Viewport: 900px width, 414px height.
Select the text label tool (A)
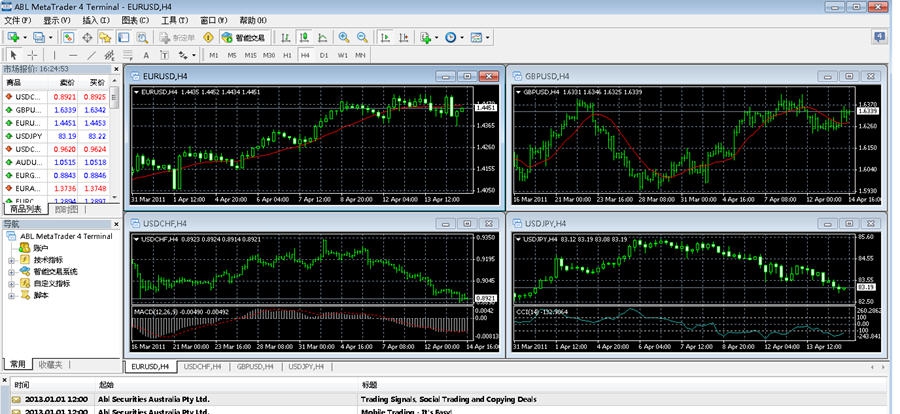point(146,55)
